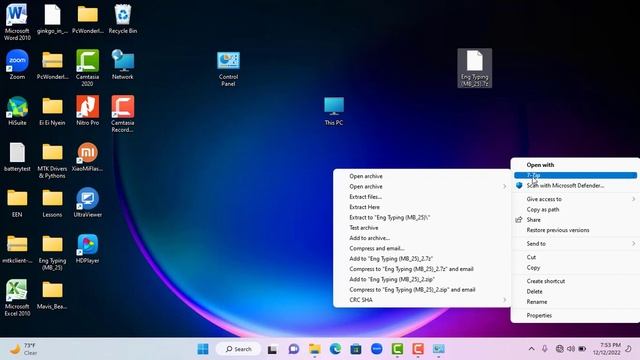Viewport: 640px width, 360px height.
Task: Open the Mavis_Bea folder on desktop
Action: pyautogui.click(x=52, y=295)
